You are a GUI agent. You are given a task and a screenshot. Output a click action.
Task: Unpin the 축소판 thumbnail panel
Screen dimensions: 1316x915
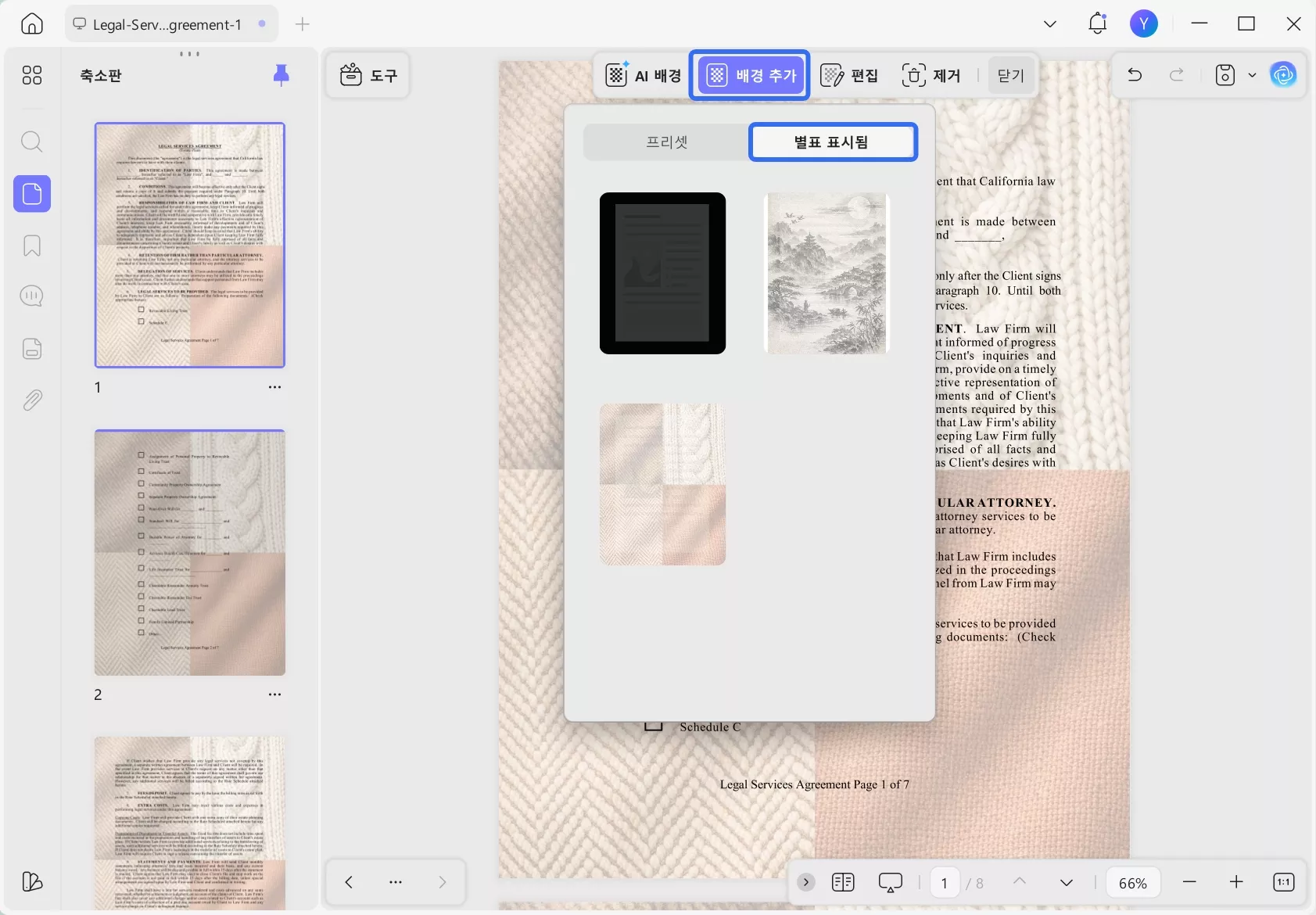(x=281, y=75)
